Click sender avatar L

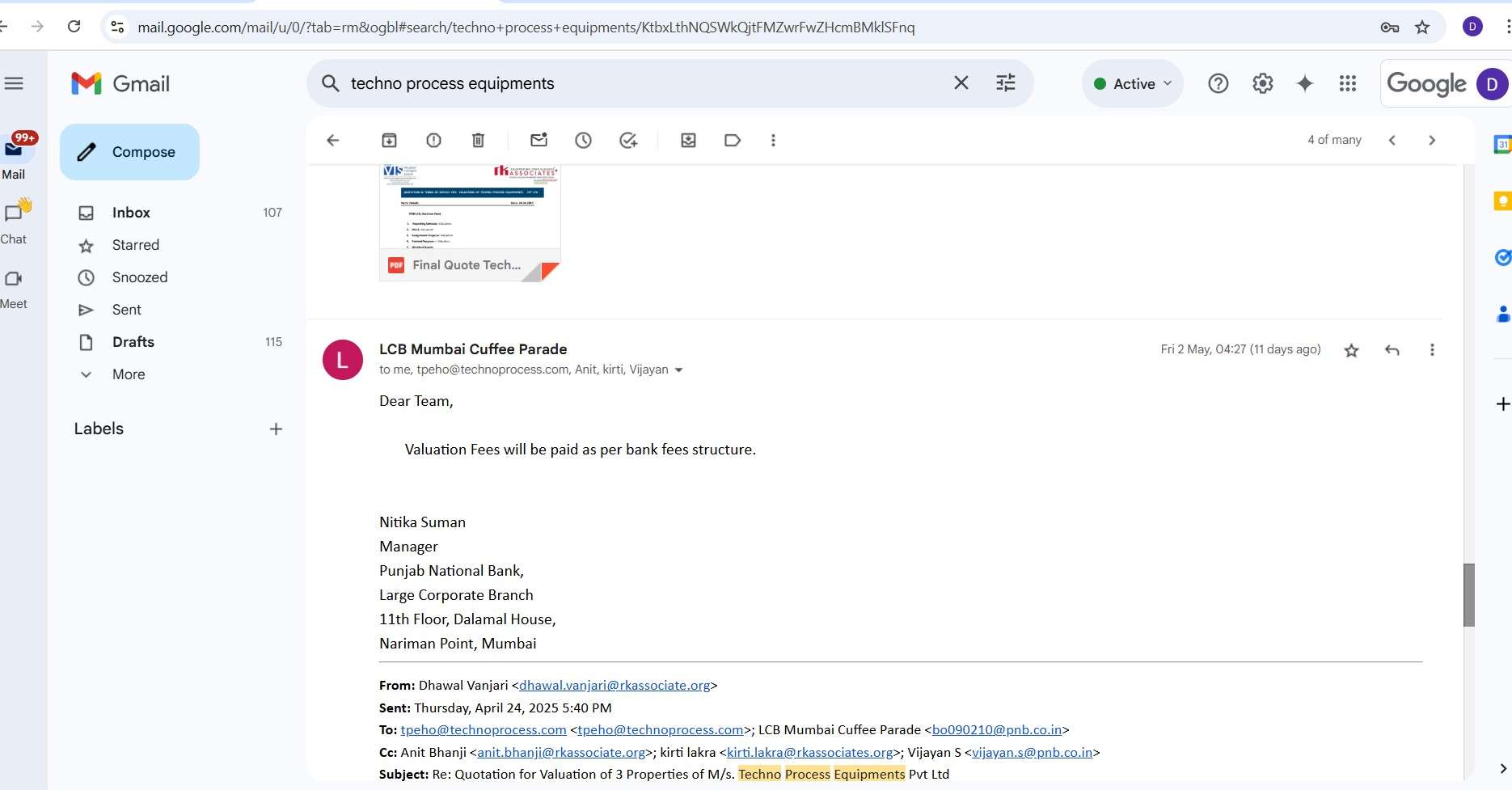tap(343, 360)
